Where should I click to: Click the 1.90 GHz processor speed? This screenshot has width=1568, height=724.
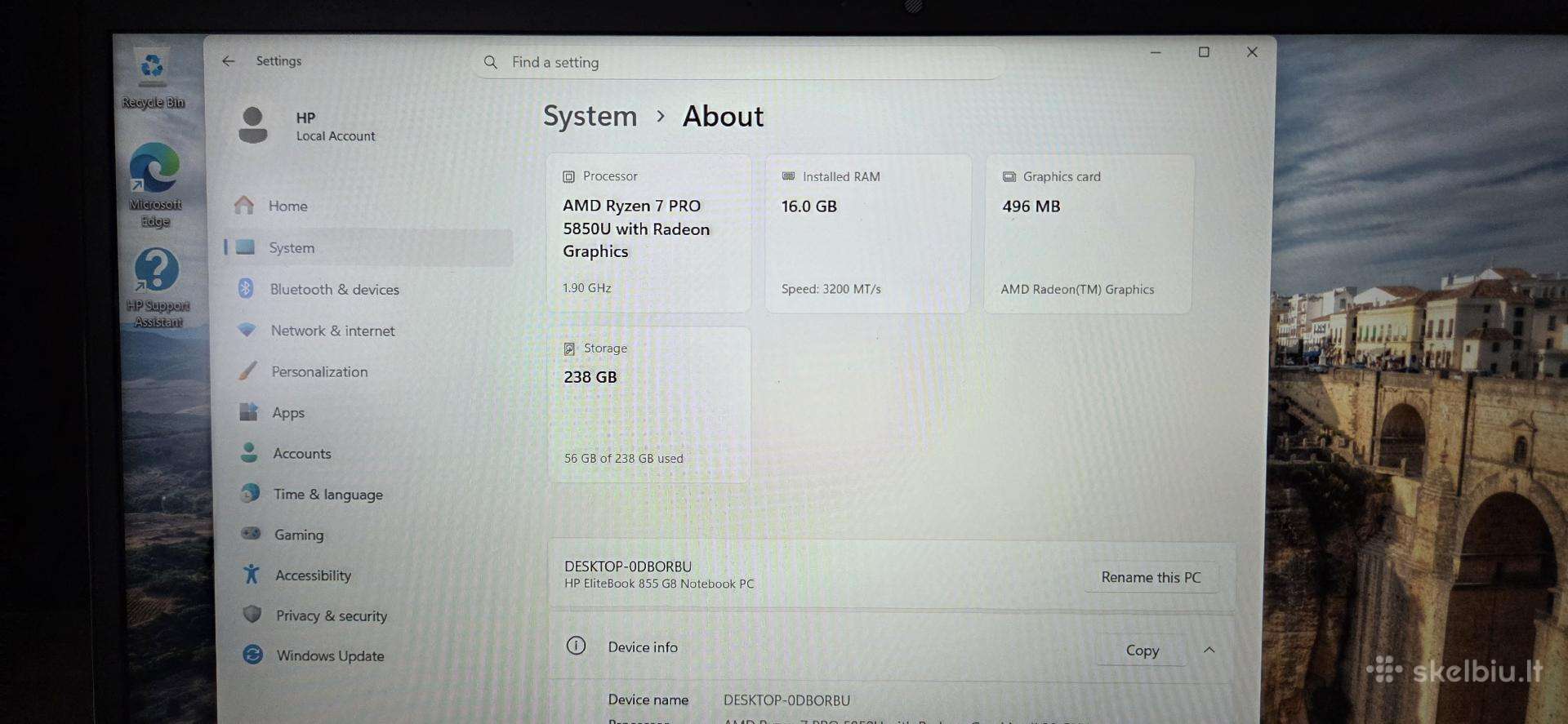click(586, 287)
